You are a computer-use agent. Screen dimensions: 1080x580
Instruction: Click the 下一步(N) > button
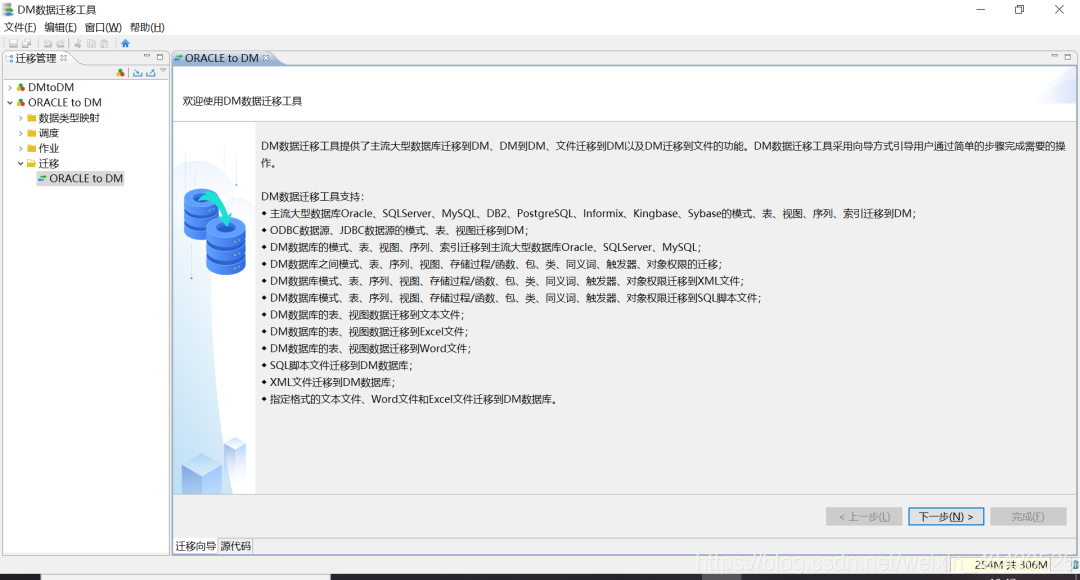(x=946, y=517)
